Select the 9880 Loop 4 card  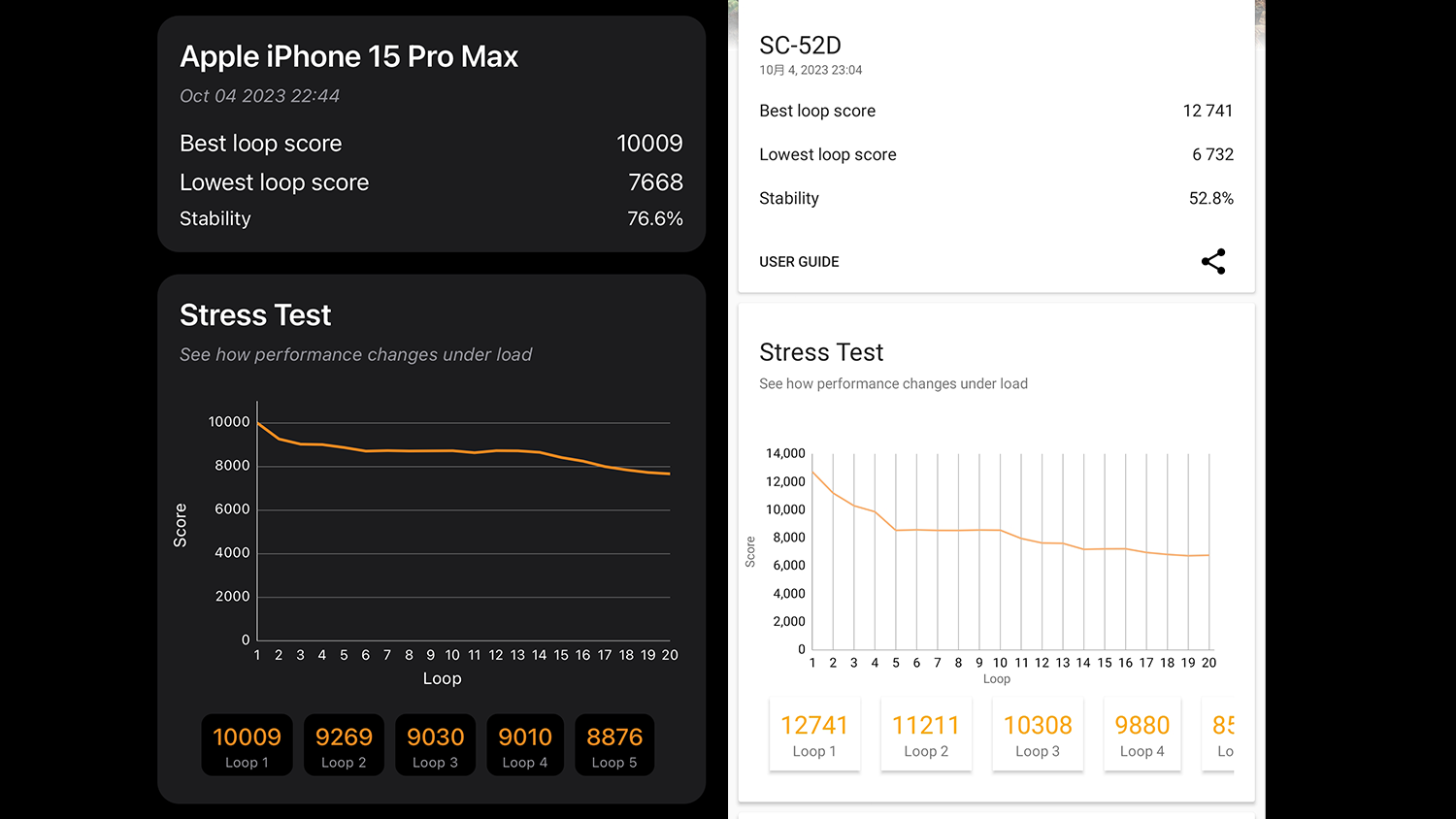coord(1142,735)
